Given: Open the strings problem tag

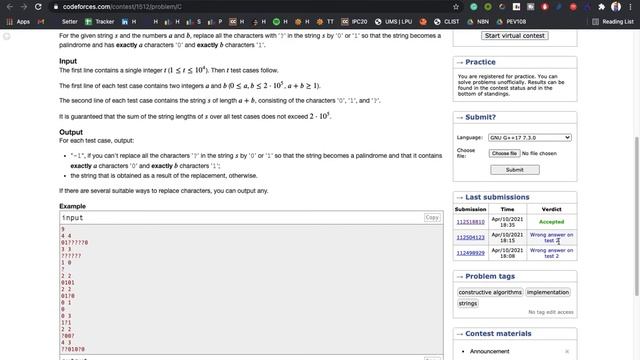Looking at the screenshot, I should pos(468,303).
